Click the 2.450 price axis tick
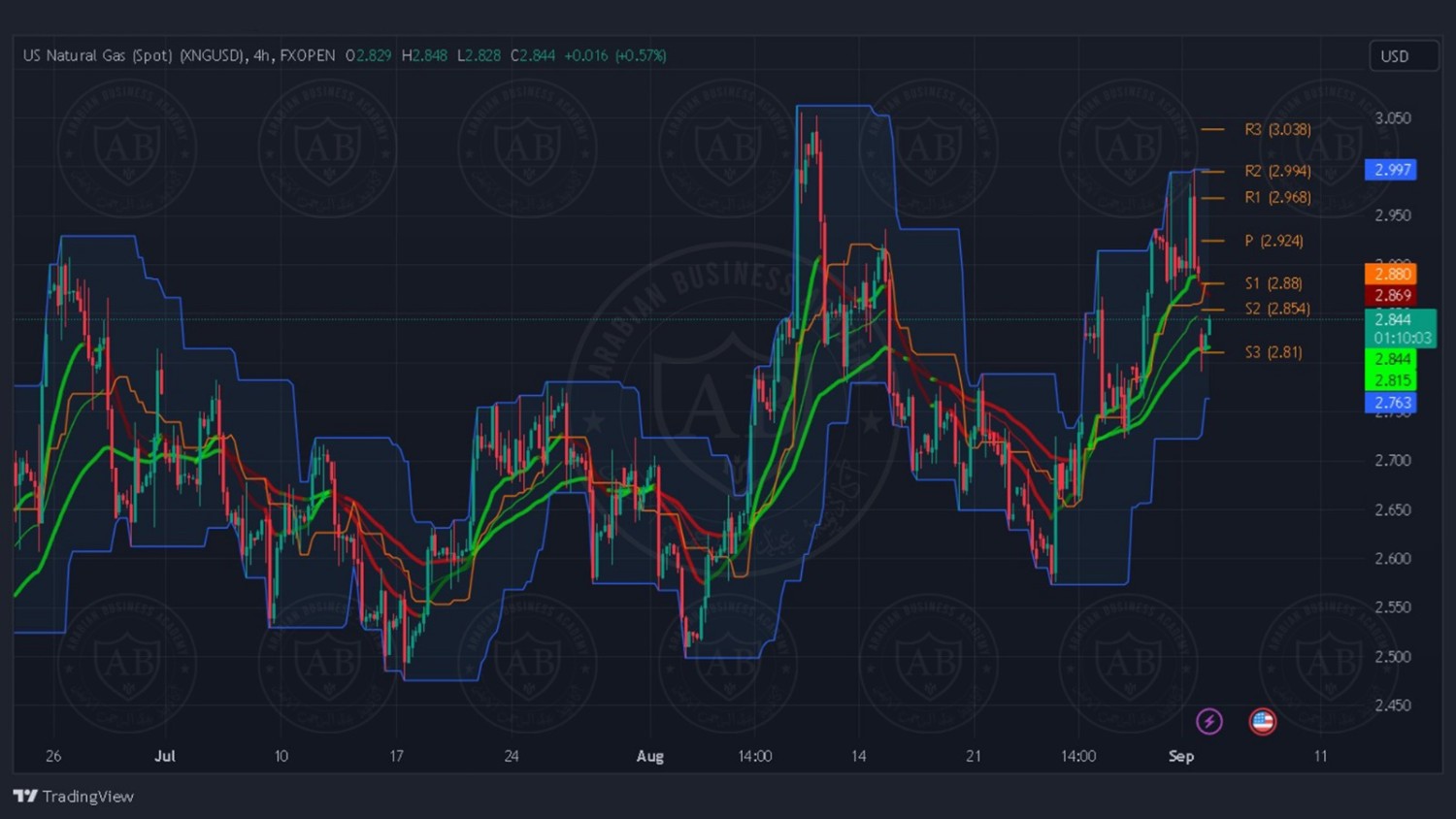This screenshot has width=1456, height=819. pyautogui.click(x=1393, y=705)
